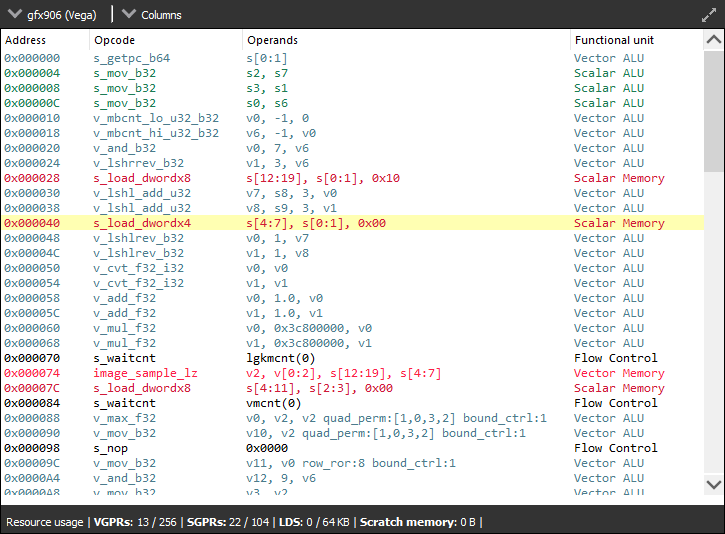Screen dimensions: 725x534
Task: Click the Functional unit column header
Action: point(614,40)
